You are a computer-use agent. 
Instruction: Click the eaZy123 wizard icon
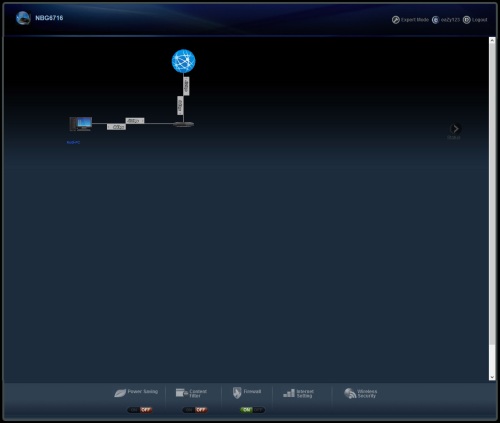click(x=435, y=20)
